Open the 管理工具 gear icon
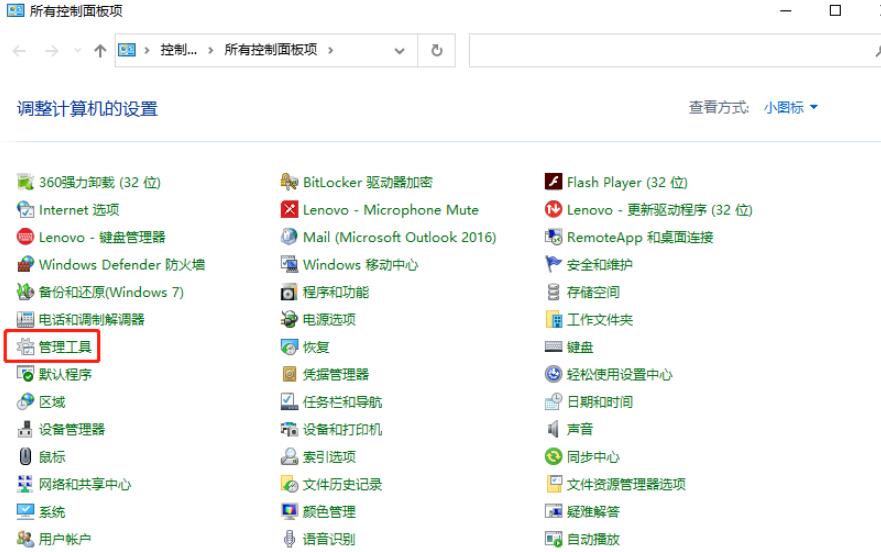This screenshot has height=552, width=881. [x=25, y=347]
